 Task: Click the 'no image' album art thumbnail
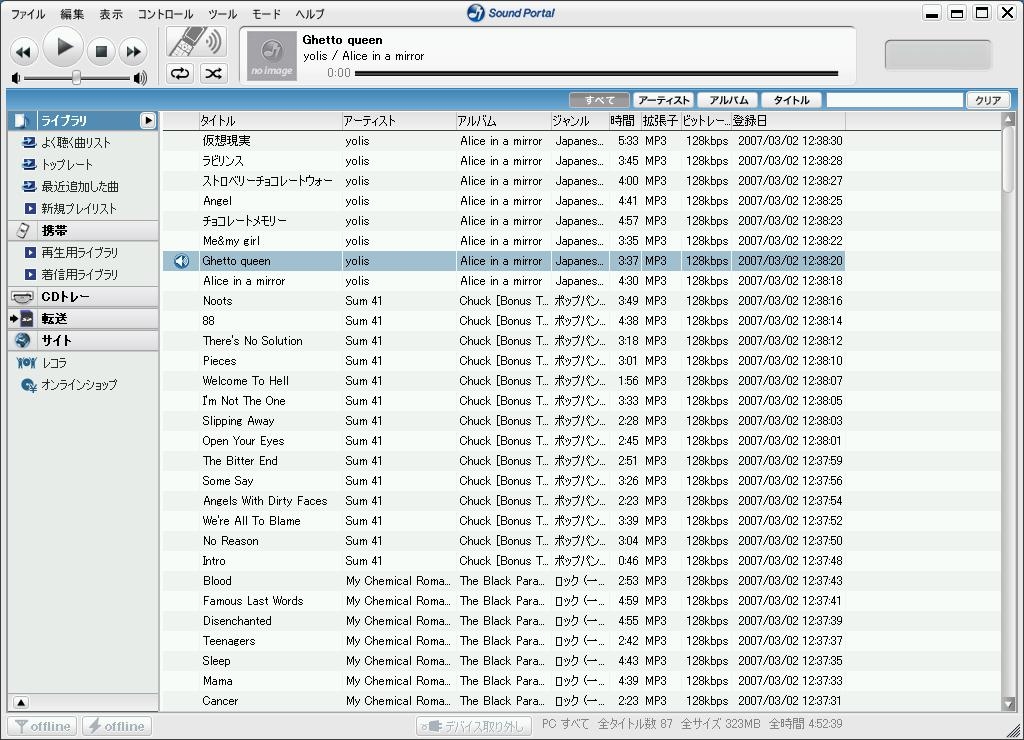272,56
